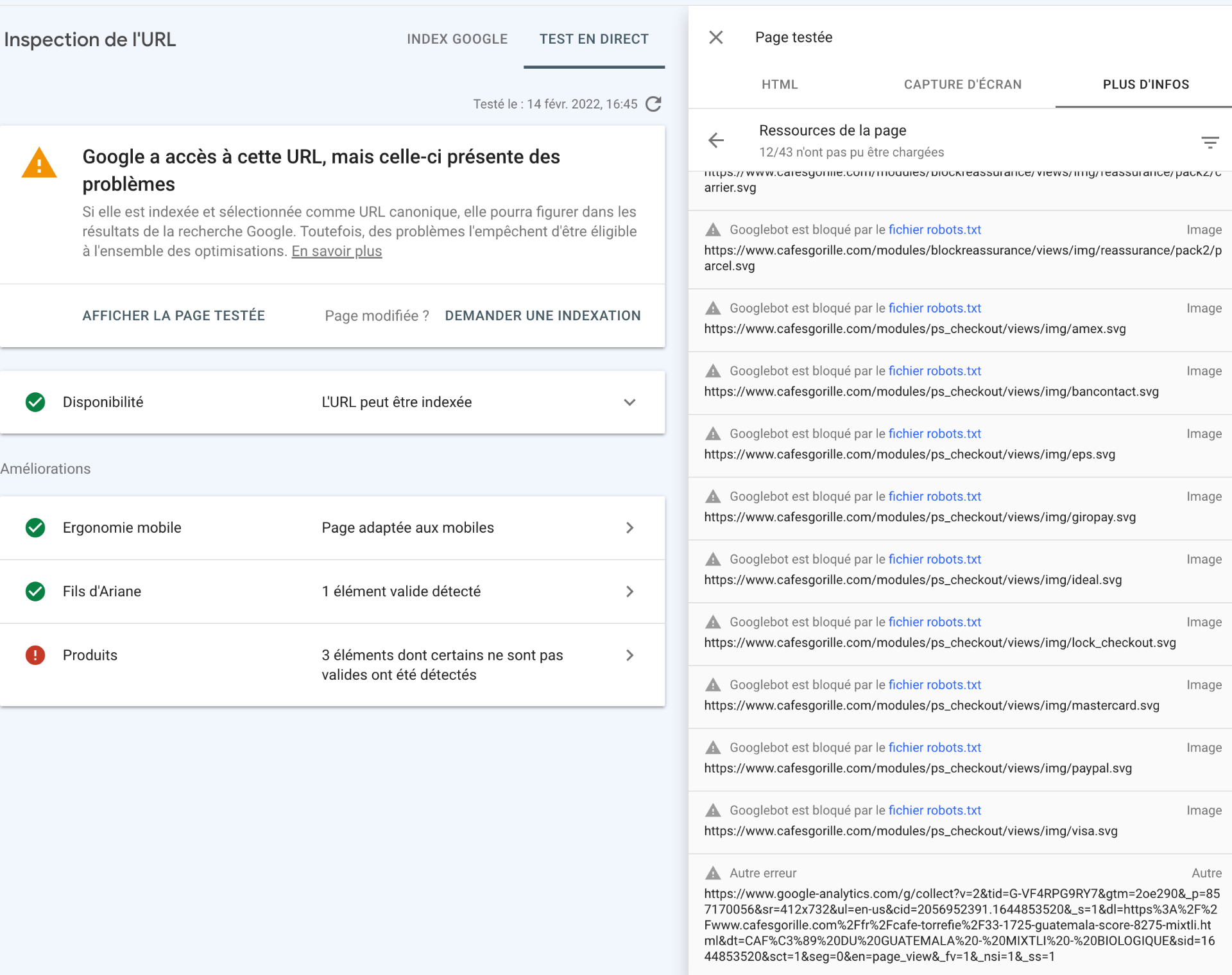Close the Page testée panel
Image resolution: width=1232 pixels, height=975 pixels.
click(x=716, y=37)
